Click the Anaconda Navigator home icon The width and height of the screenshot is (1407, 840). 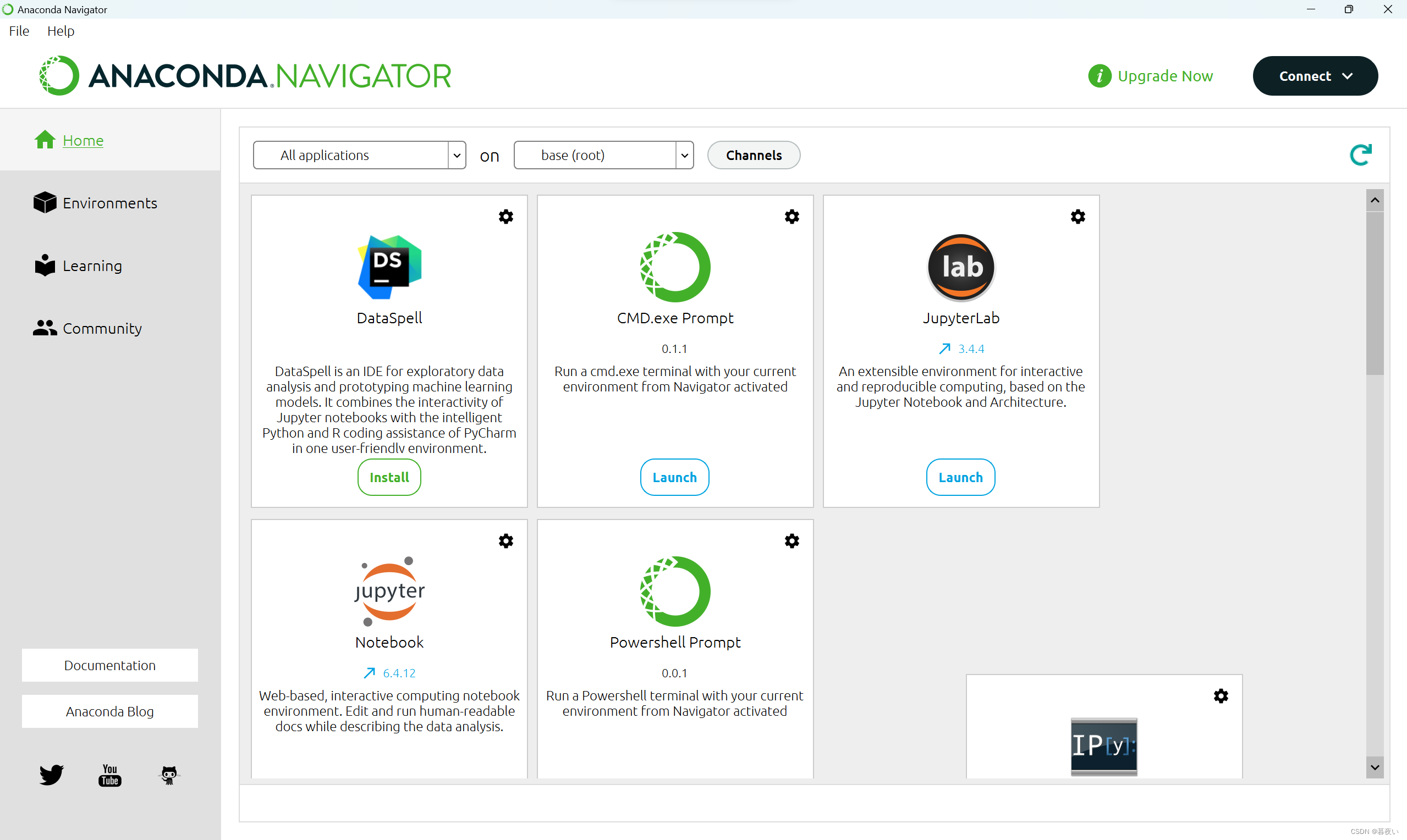(x=45, y=139)
